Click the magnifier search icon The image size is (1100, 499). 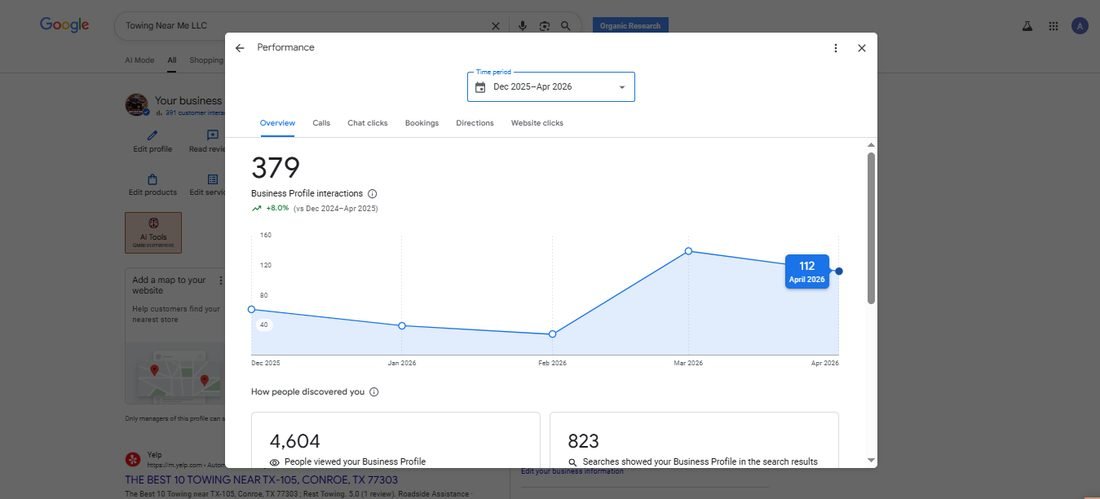click(565, 26)
